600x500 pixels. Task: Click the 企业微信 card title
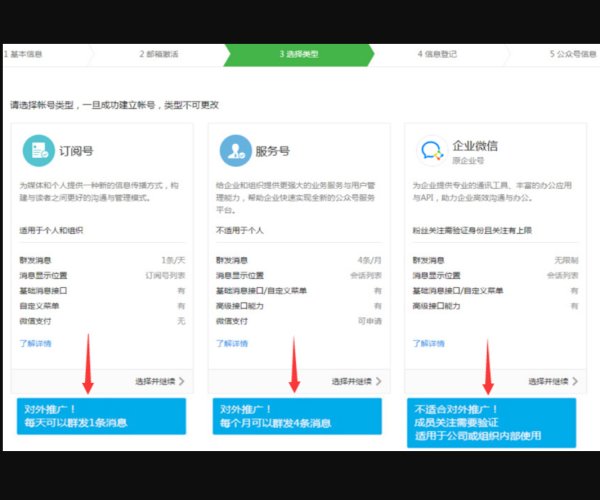tap(475, 145)
